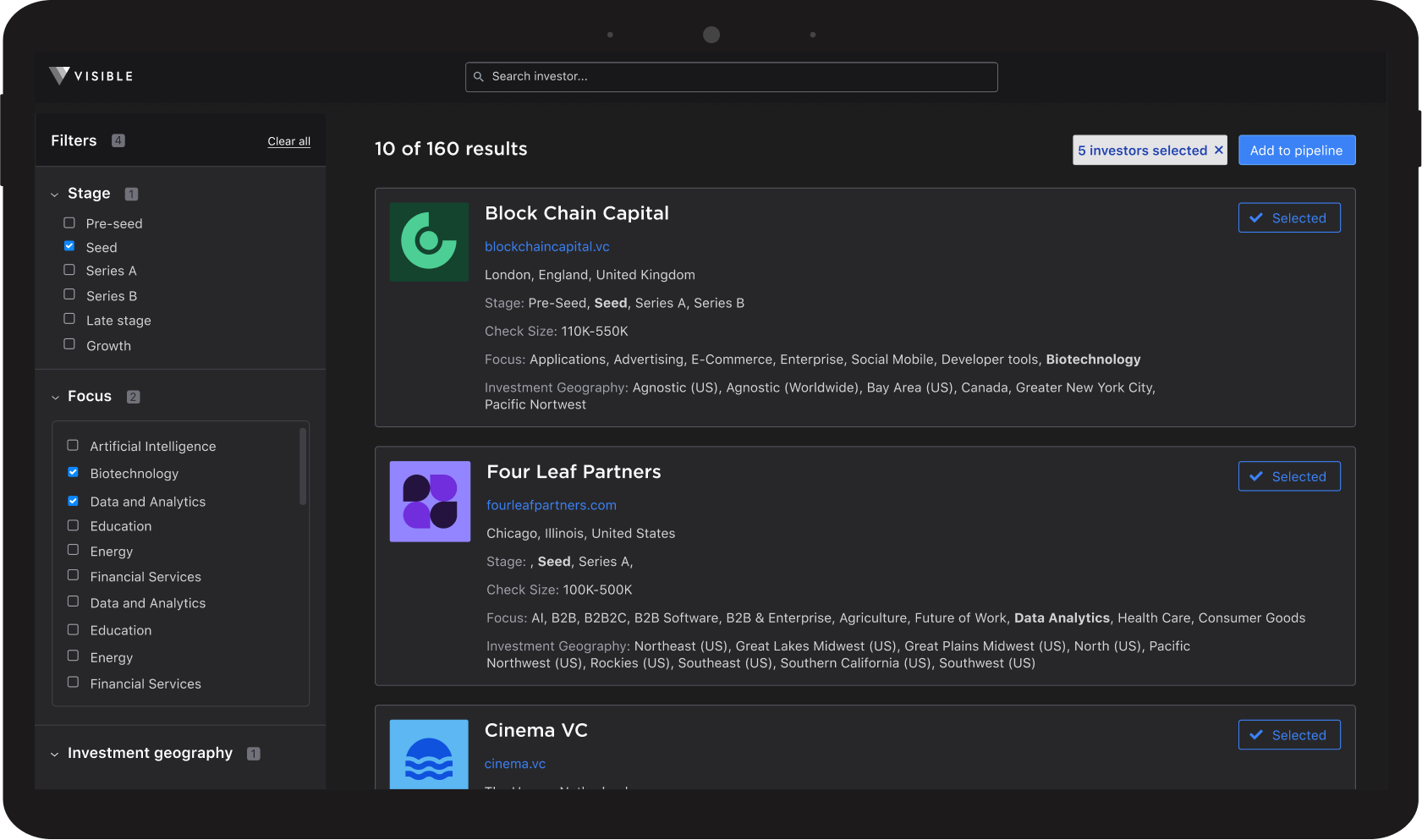Click the search magnifier icon

point(478,77)
